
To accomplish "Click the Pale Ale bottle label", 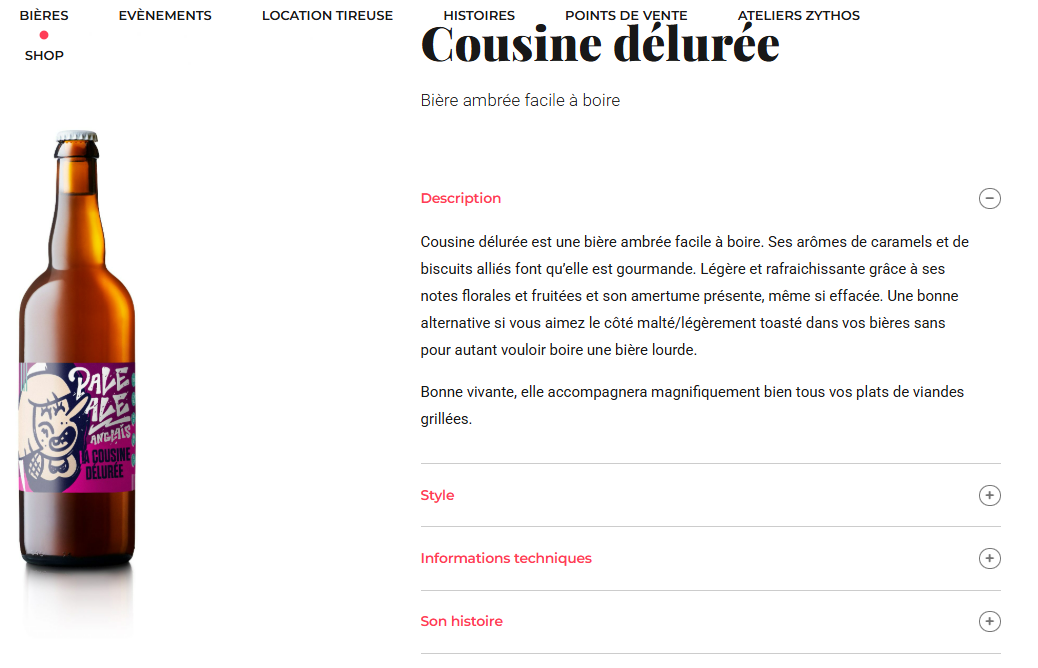I will (77, 428).
